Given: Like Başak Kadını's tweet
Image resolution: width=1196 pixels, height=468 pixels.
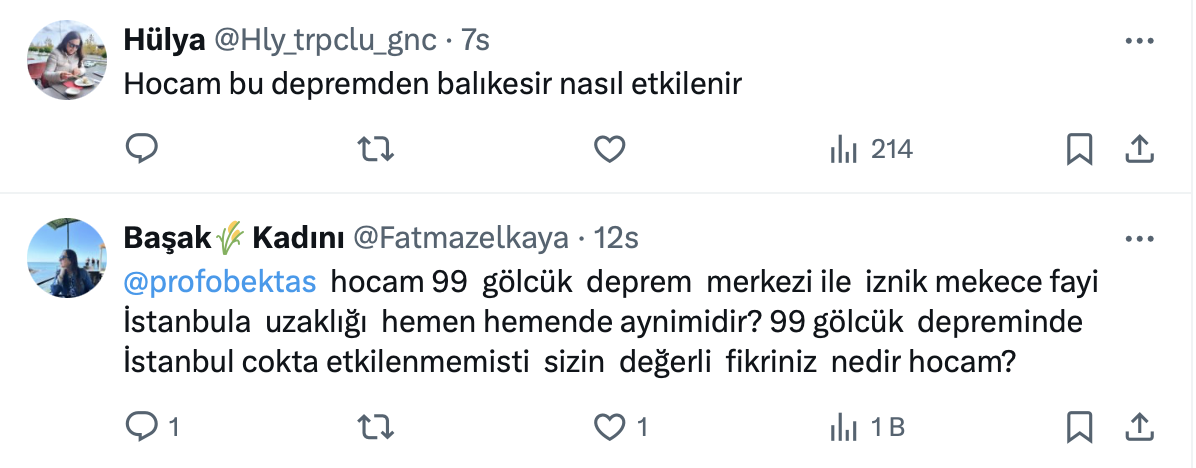Looking at the screenshot, I should [609, 427].
